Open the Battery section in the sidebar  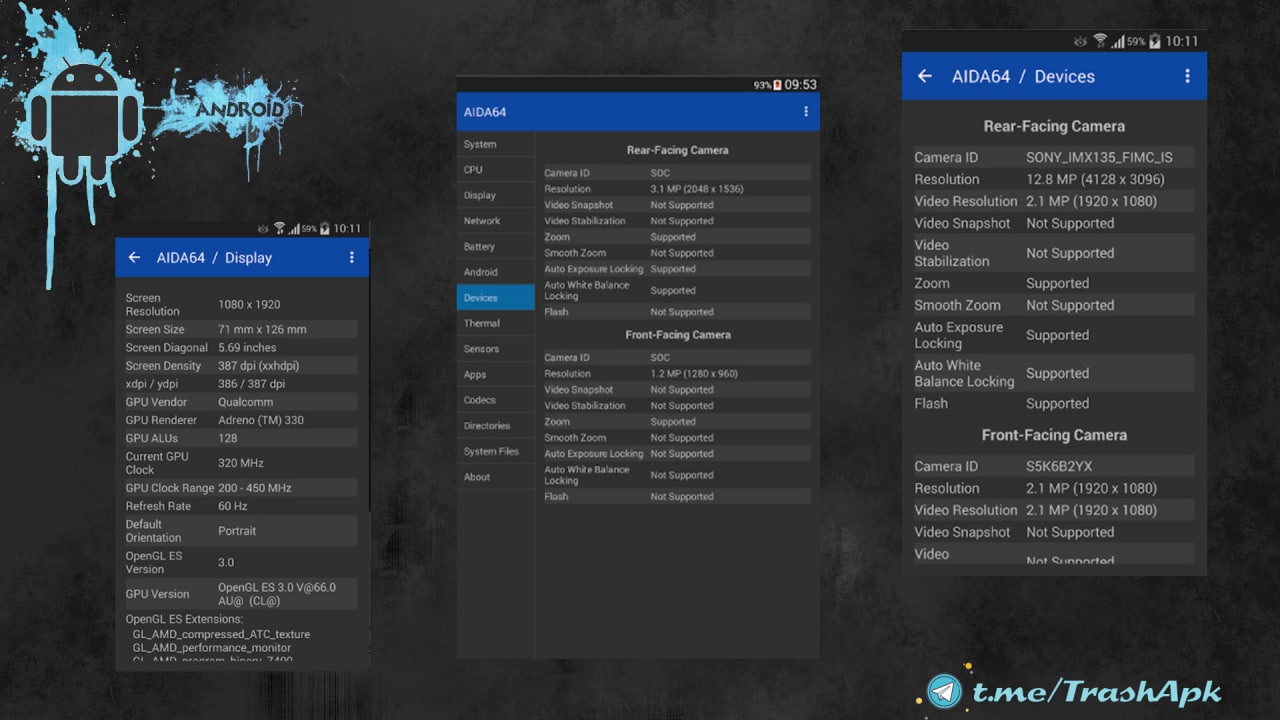pyautogui.click(x=495, y=246)
